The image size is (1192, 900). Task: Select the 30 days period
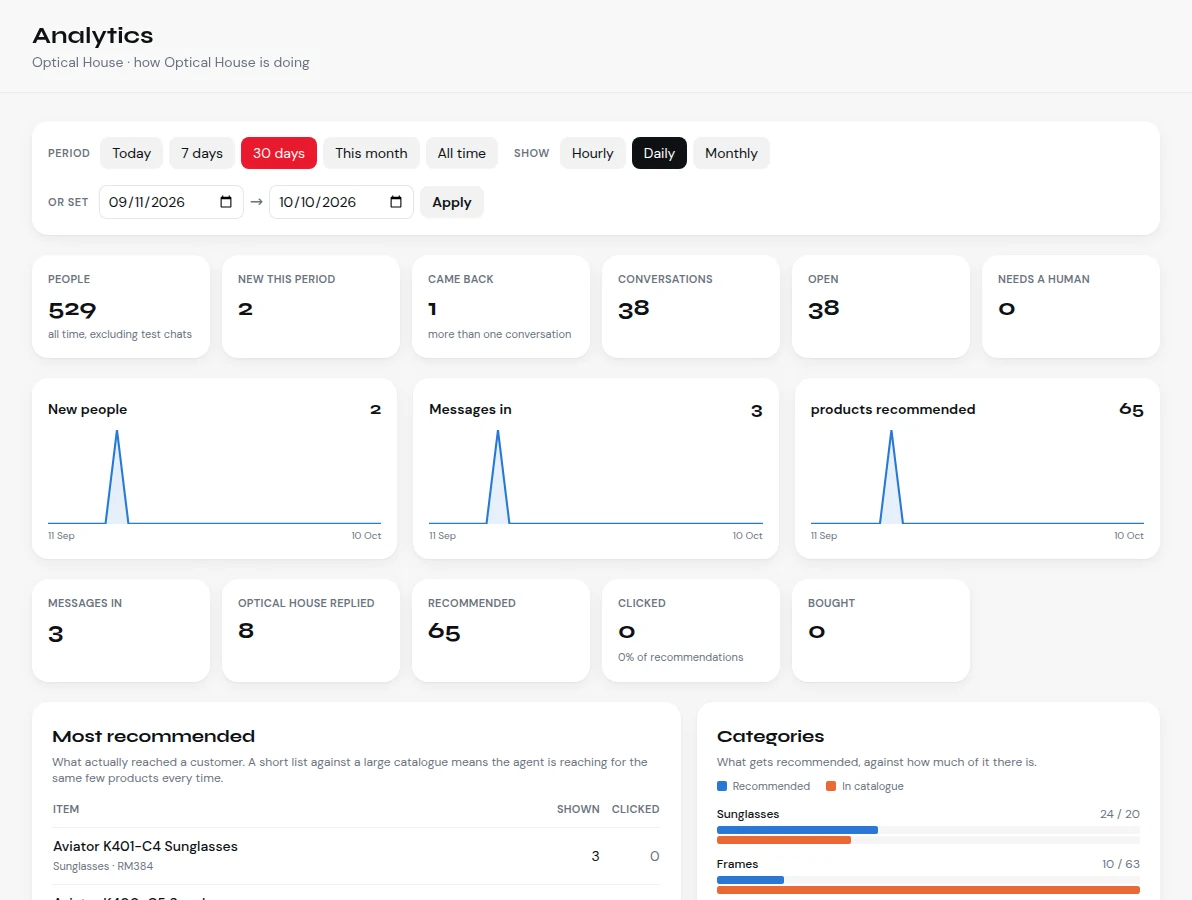(279, 153)
